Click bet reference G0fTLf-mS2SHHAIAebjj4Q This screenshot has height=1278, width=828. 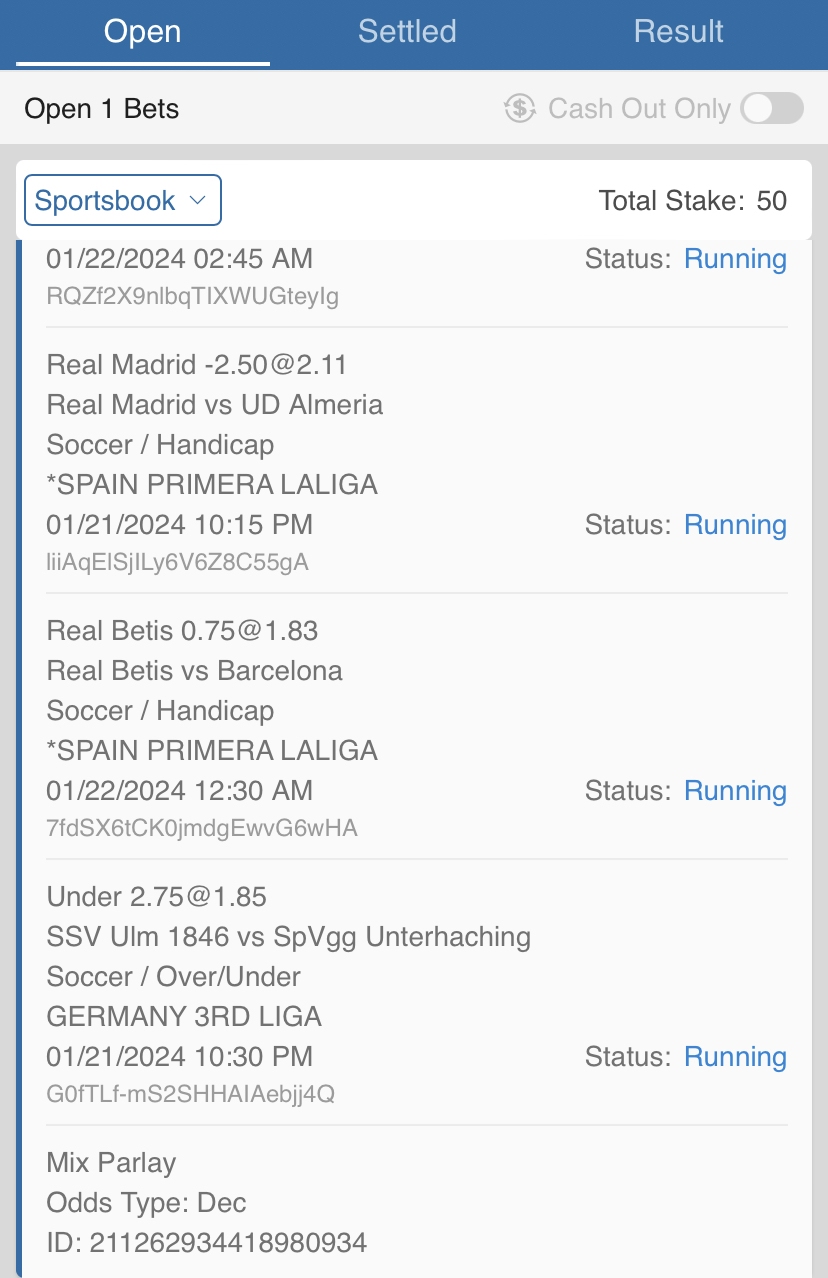[x=191, y=1095]
